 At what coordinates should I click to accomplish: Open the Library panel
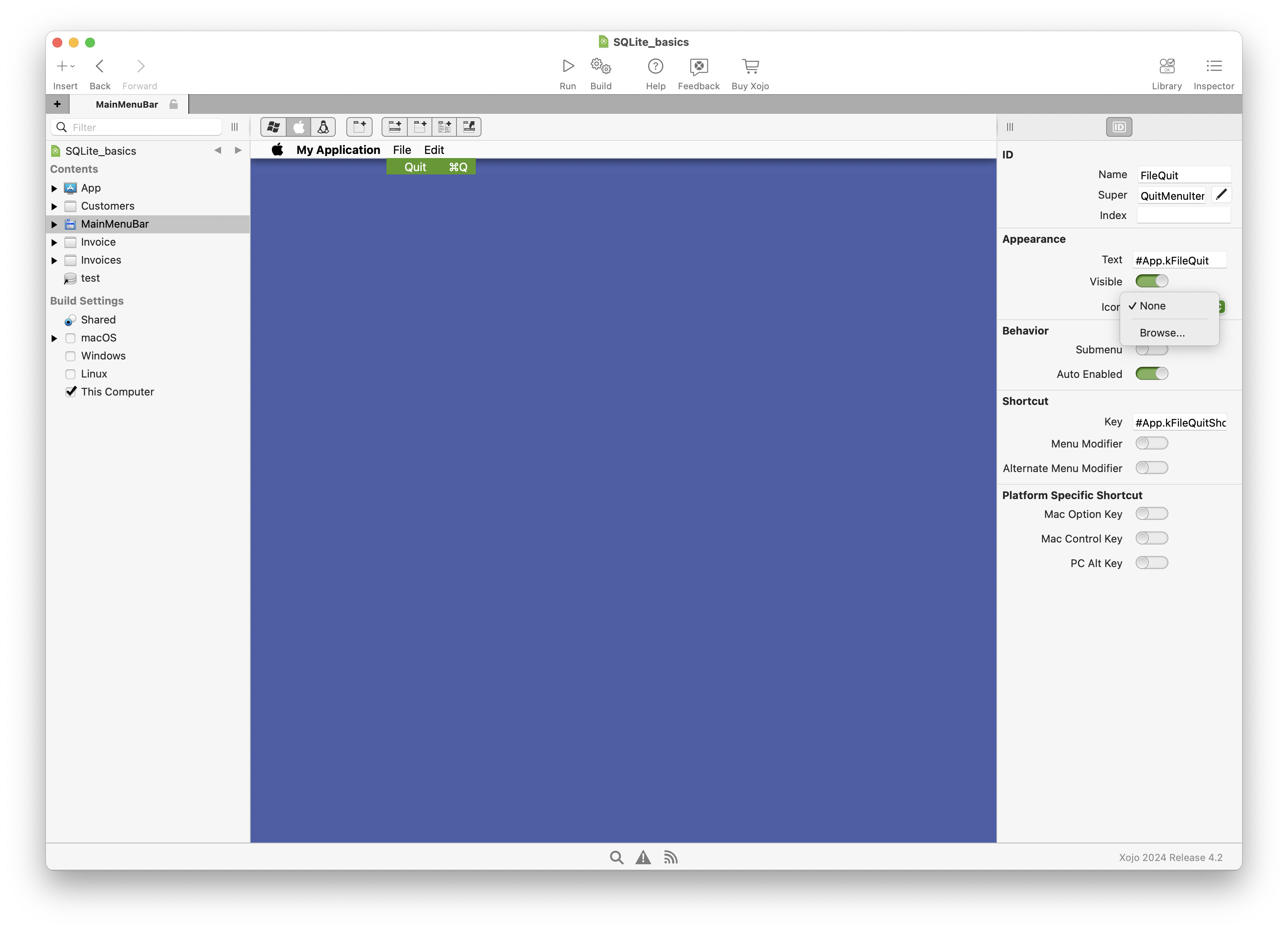1166,66
